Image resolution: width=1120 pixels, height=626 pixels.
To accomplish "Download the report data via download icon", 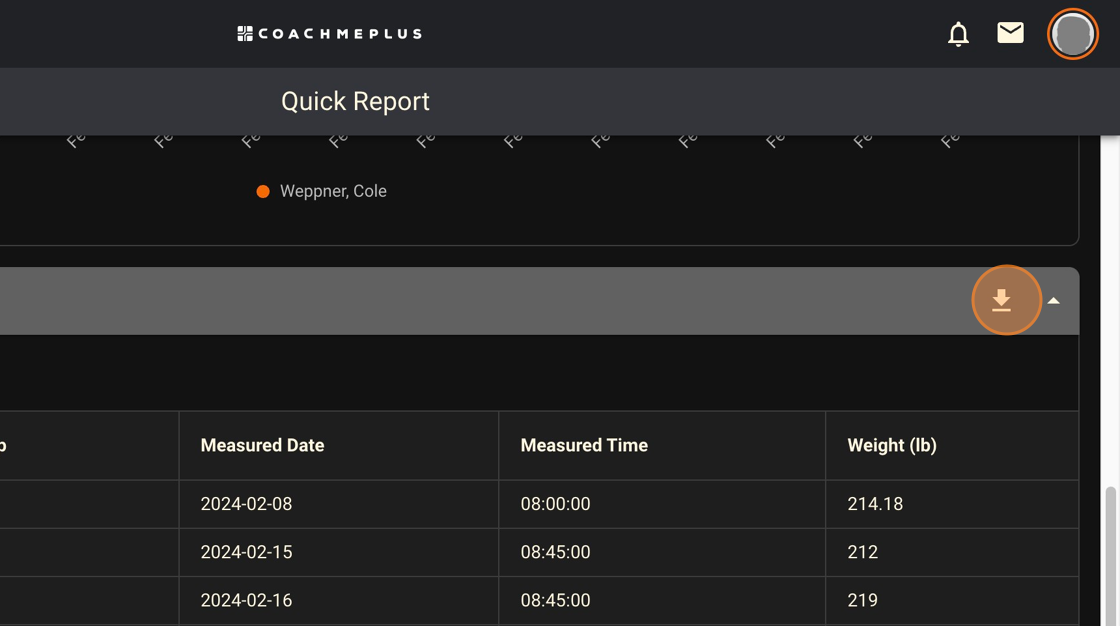I will [x=1006, y=300].
